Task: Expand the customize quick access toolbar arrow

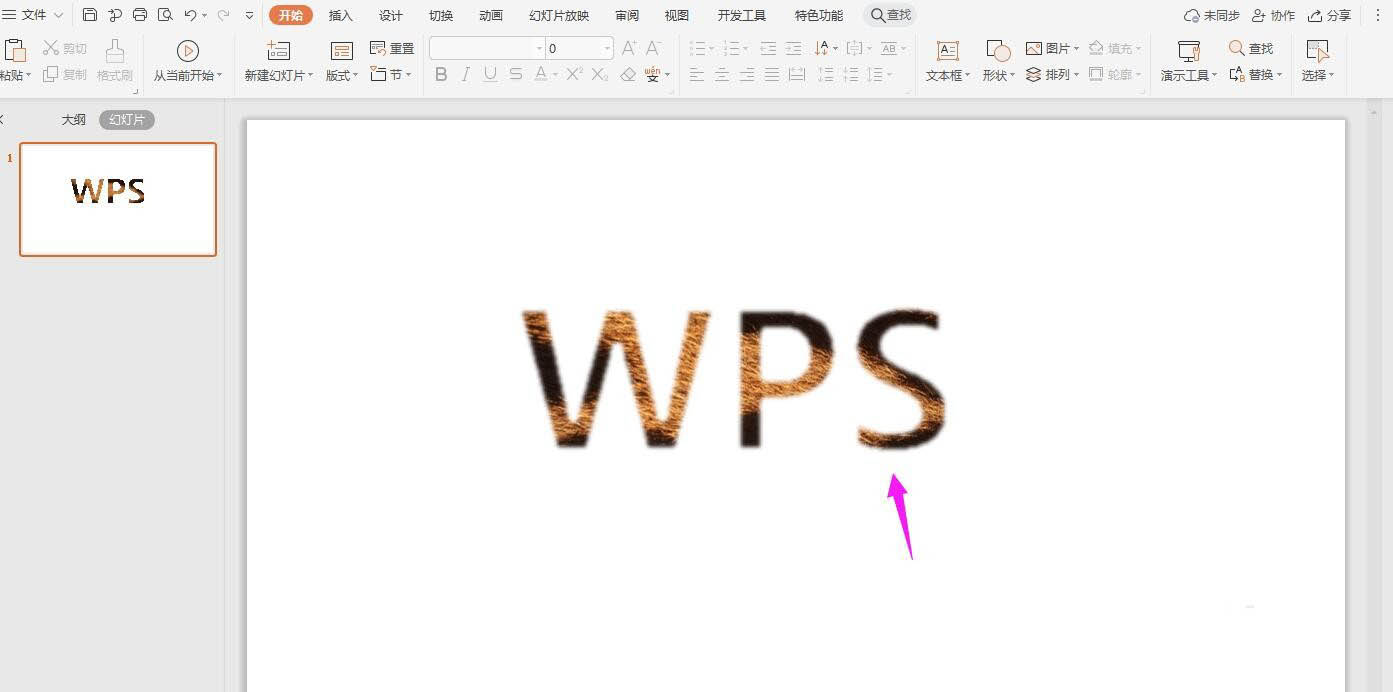Action: 250,16
